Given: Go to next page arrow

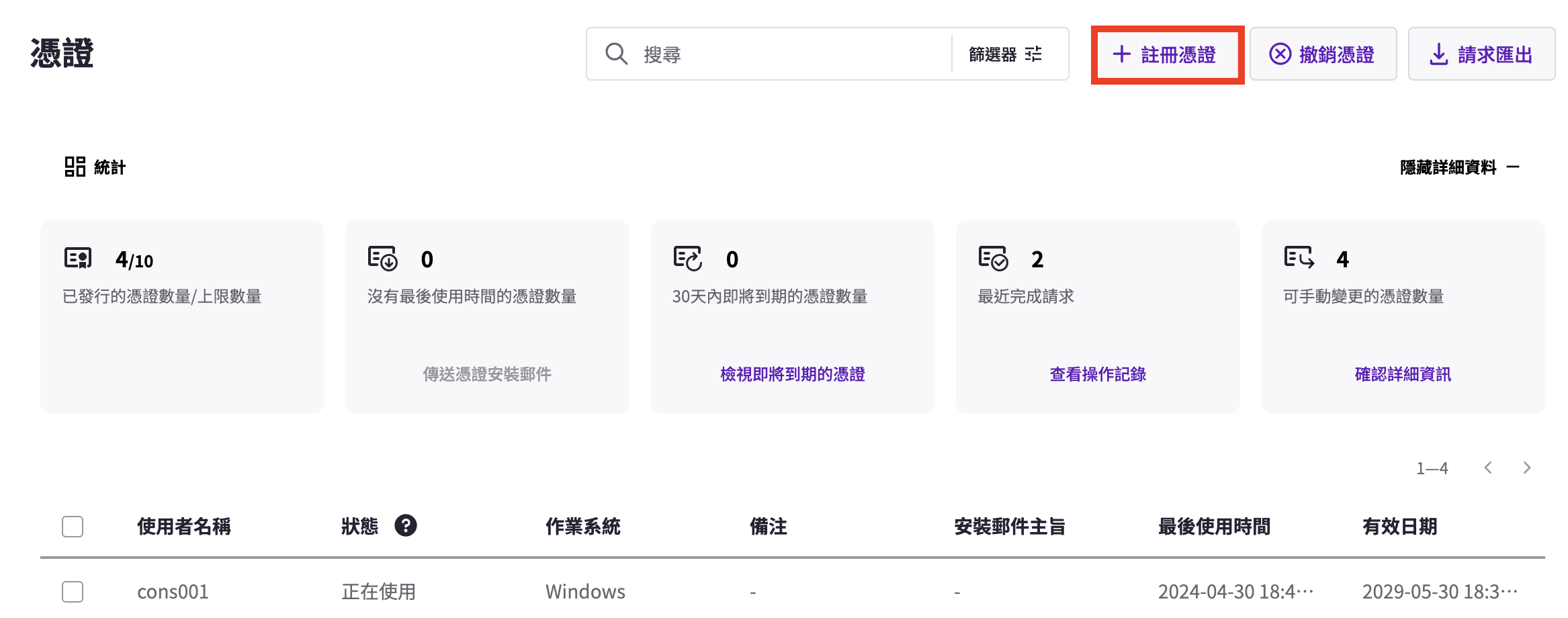Looking at the screenshot, I should pos(1527,468).
